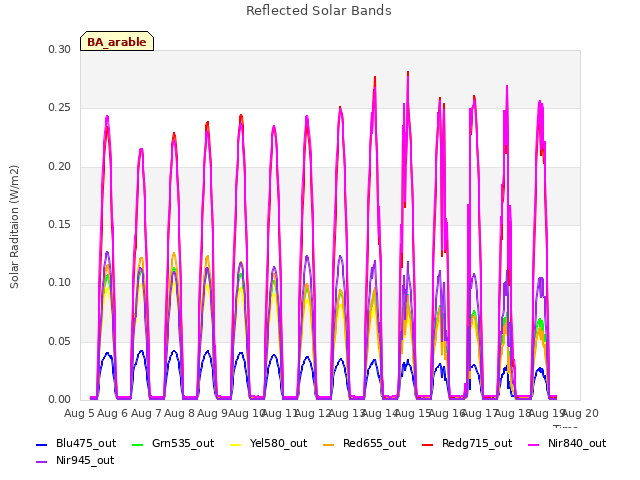Image resolution: width=640 pixels, height=480 pixels.
Task: Click the yellow Yel580_out legend color marker
Action: (236, 444)
